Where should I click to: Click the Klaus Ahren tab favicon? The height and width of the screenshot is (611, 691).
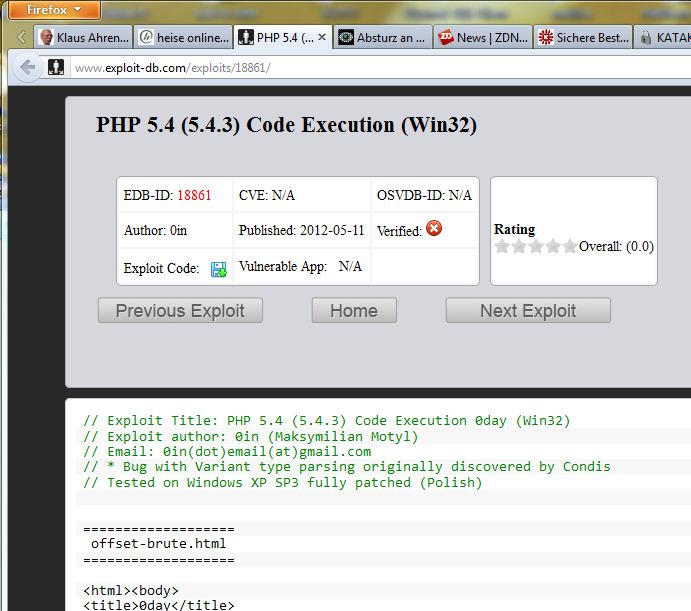click(46, 37)
